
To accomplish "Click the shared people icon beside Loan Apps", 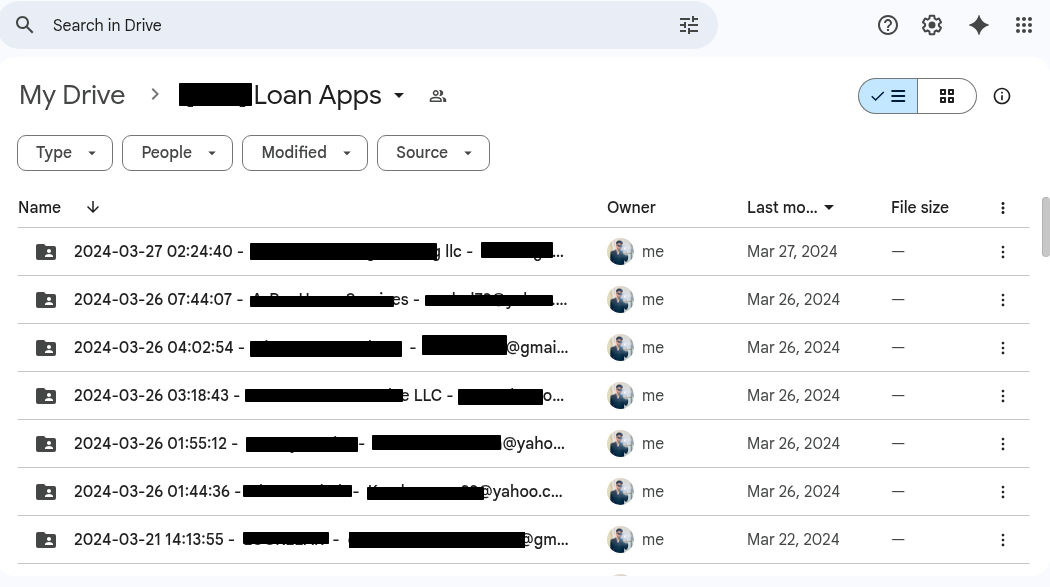I will [x=438, y=96].
